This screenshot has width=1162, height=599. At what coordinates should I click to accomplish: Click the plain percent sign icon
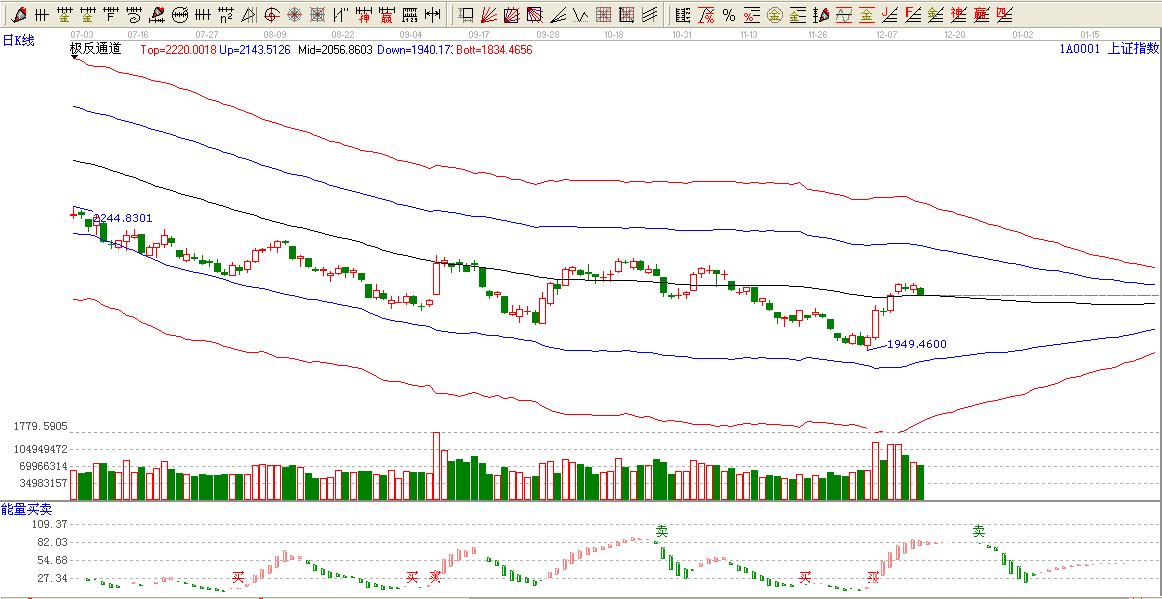coord(728,15)
